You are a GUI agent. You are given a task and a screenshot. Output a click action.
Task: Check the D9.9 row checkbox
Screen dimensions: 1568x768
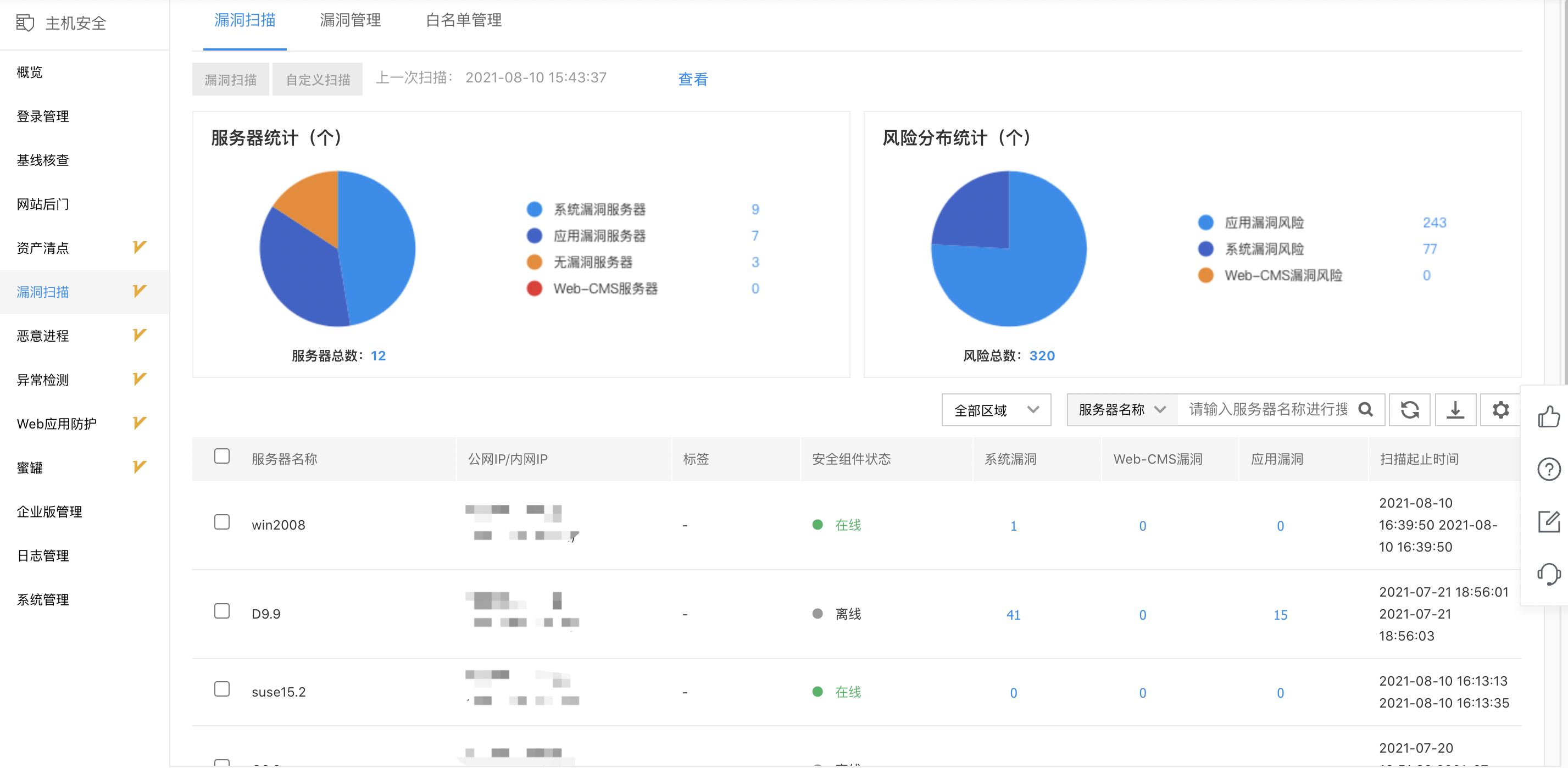click(221, 611)
